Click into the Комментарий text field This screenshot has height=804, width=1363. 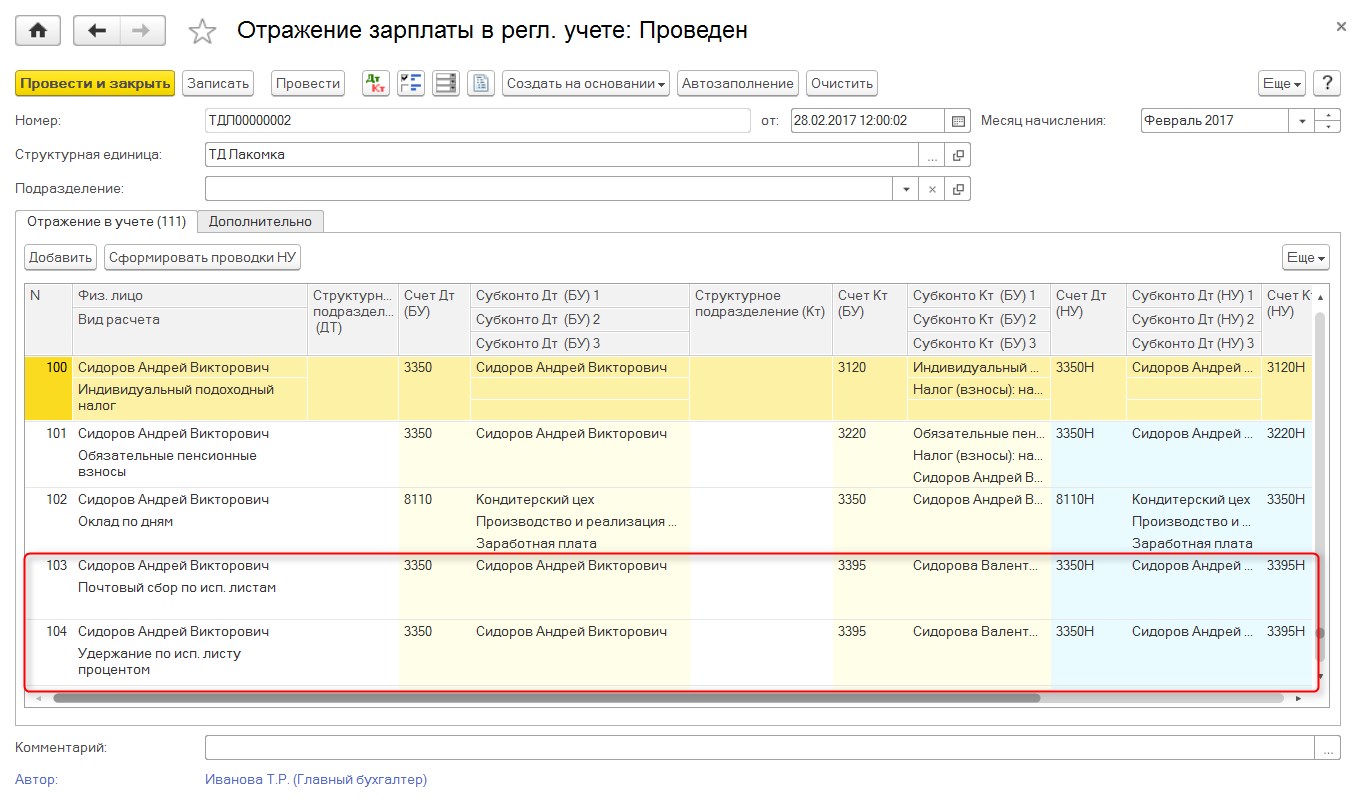point(760,747)
